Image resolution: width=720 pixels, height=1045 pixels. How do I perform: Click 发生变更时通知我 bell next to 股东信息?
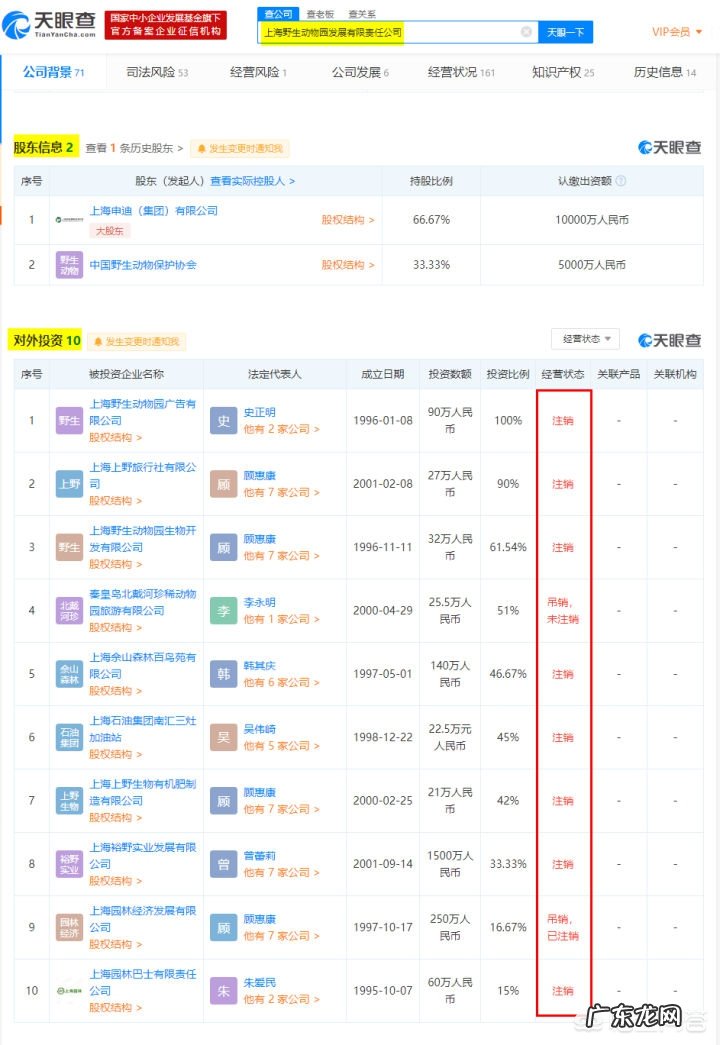pyautogui.click(x=240, y=149)
